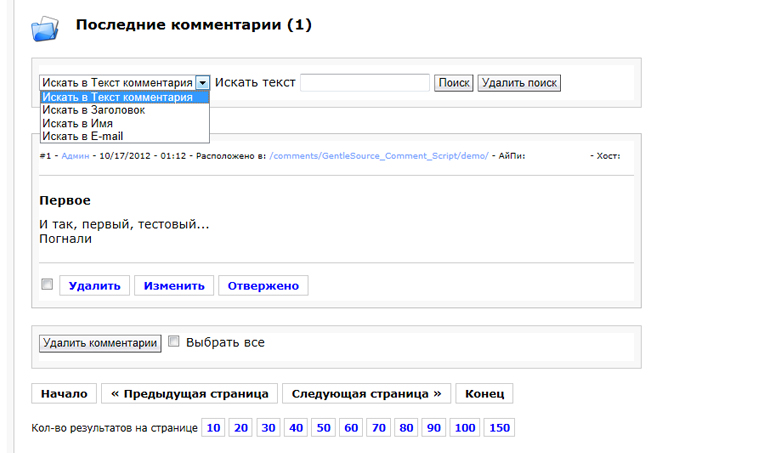The width and height of the screenshot is (760, 453).
Task: Set results per page to 60
Action: [351, 428]
